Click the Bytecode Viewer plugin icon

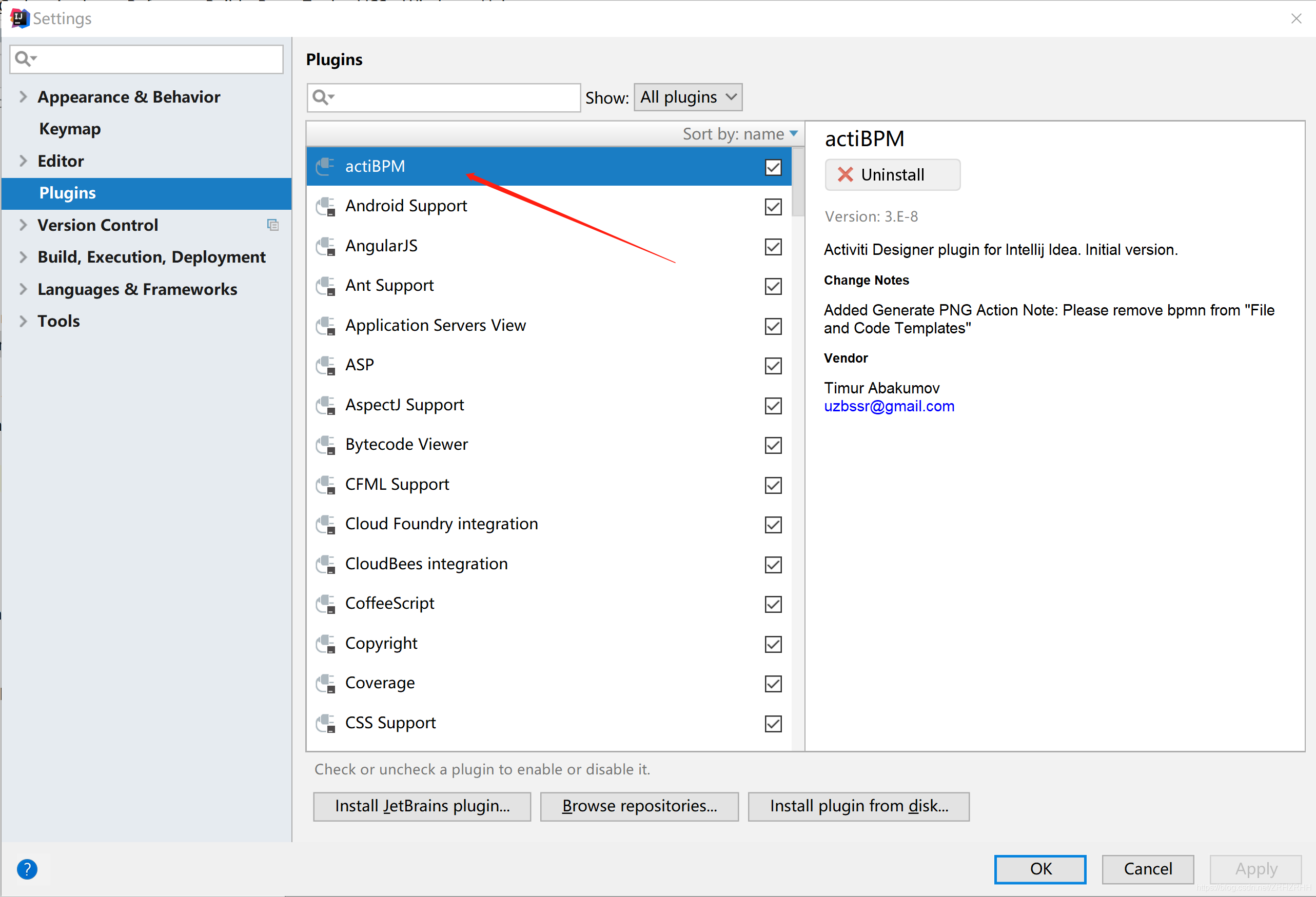pyautogui.click(x=328, y=444)
